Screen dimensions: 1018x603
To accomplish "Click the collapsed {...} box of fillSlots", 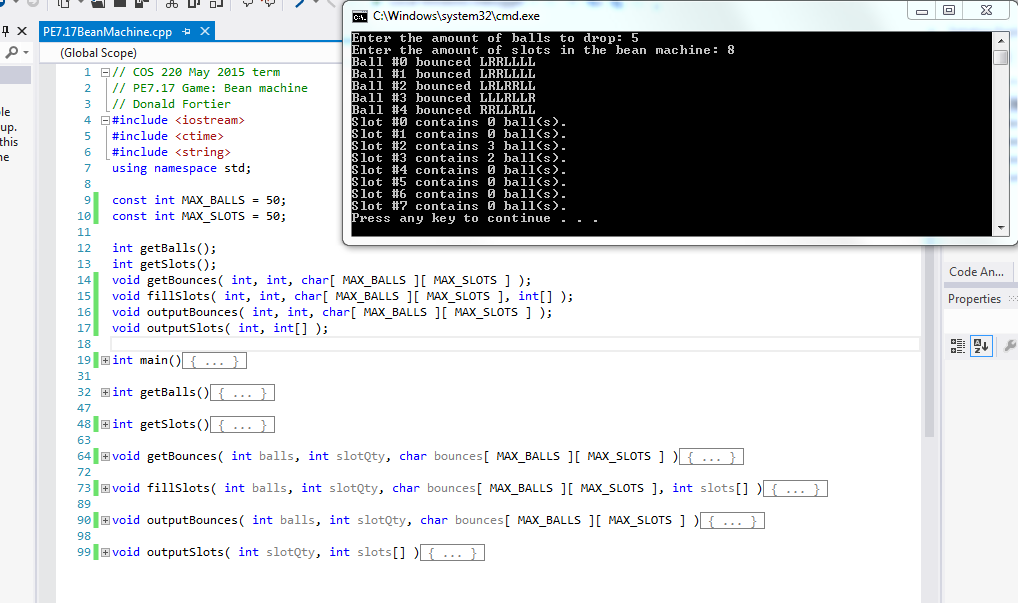I will pyautogui.click(x=795, y=489).
